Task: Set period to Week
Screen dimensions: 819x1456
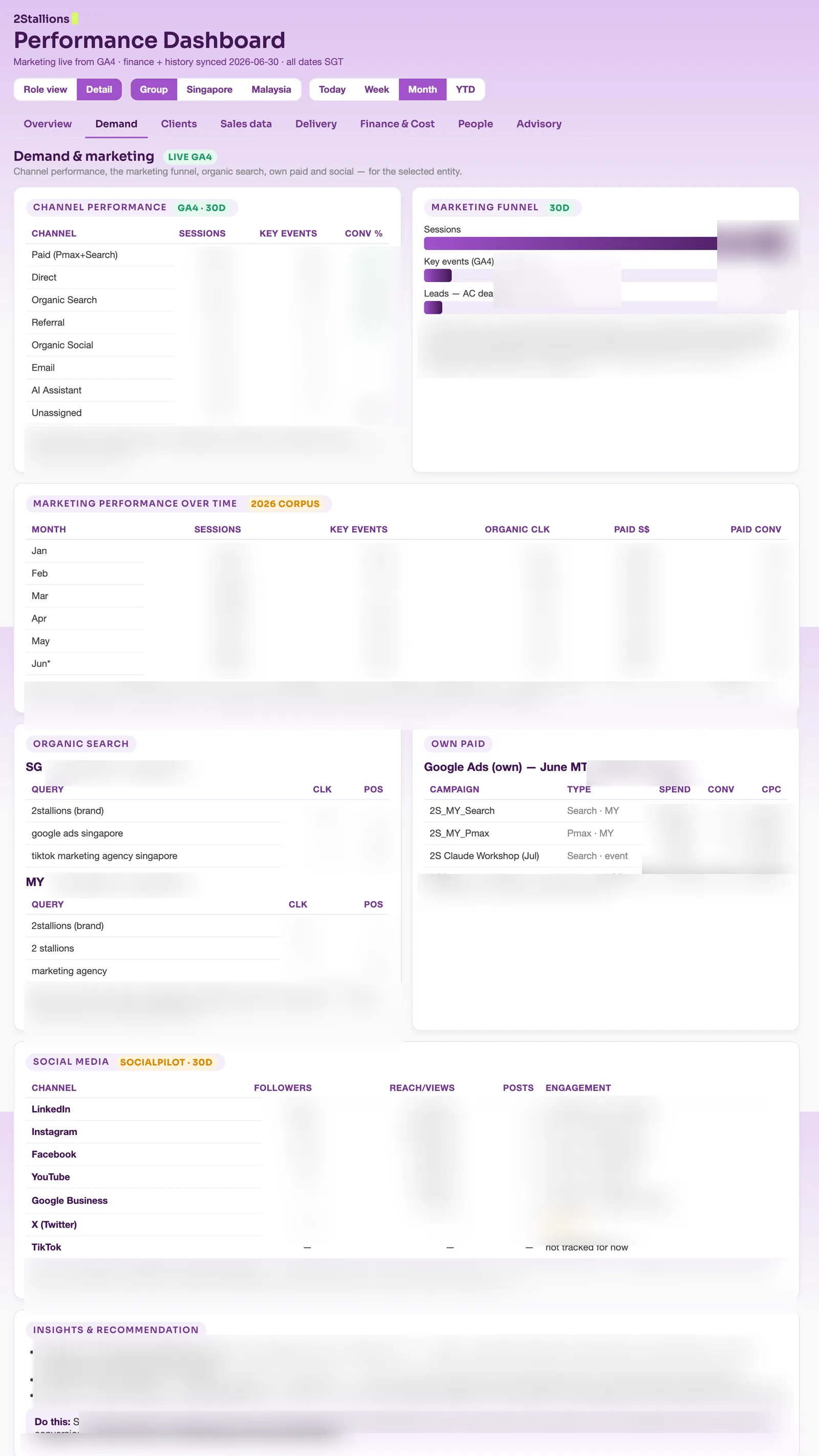Action: pos(376,89)
